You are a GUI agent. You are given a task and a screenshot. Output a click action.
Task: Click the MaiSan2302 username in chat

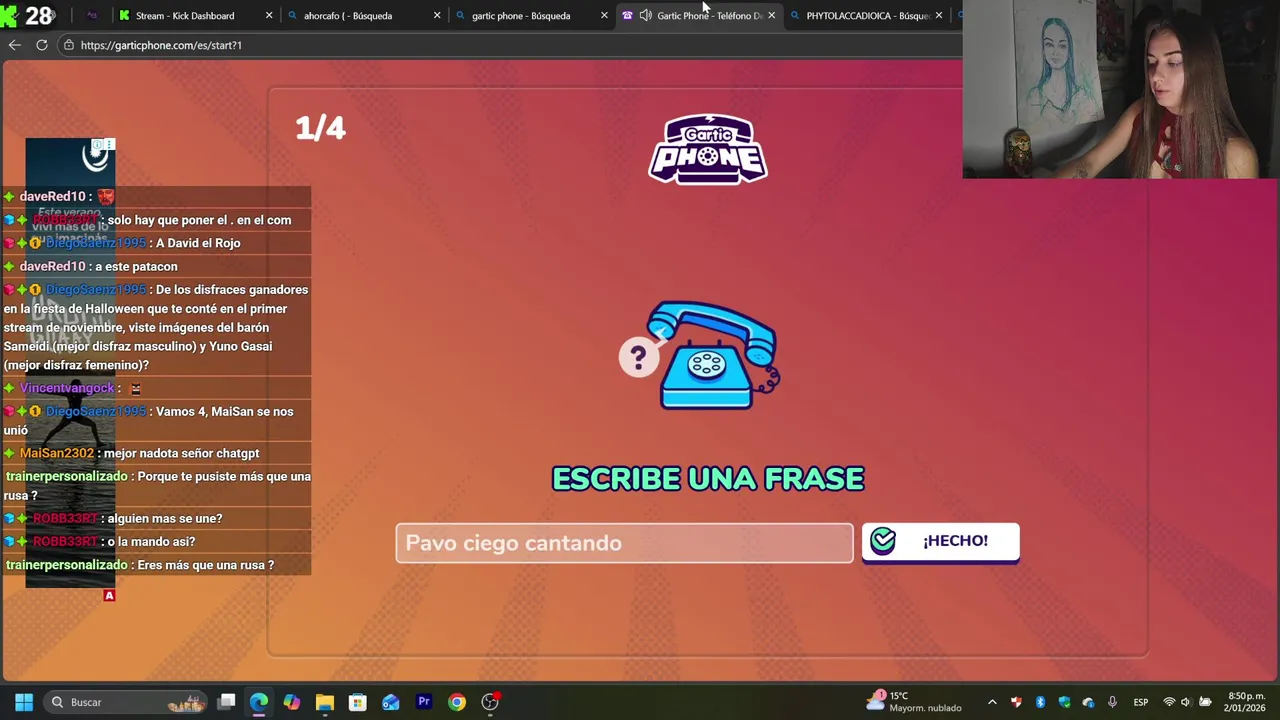tap(57, 453)
